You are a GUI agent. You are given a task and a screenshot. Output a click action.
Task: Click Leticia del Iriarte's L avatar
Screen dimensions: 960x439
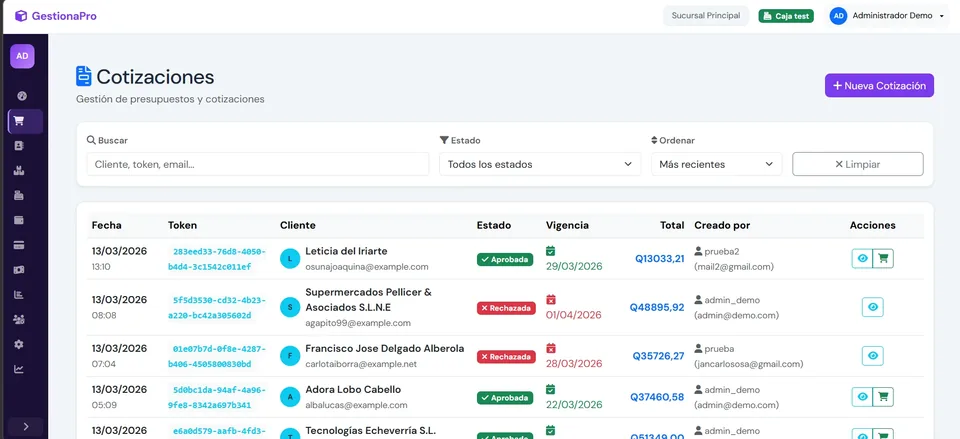tap(290, 258)
